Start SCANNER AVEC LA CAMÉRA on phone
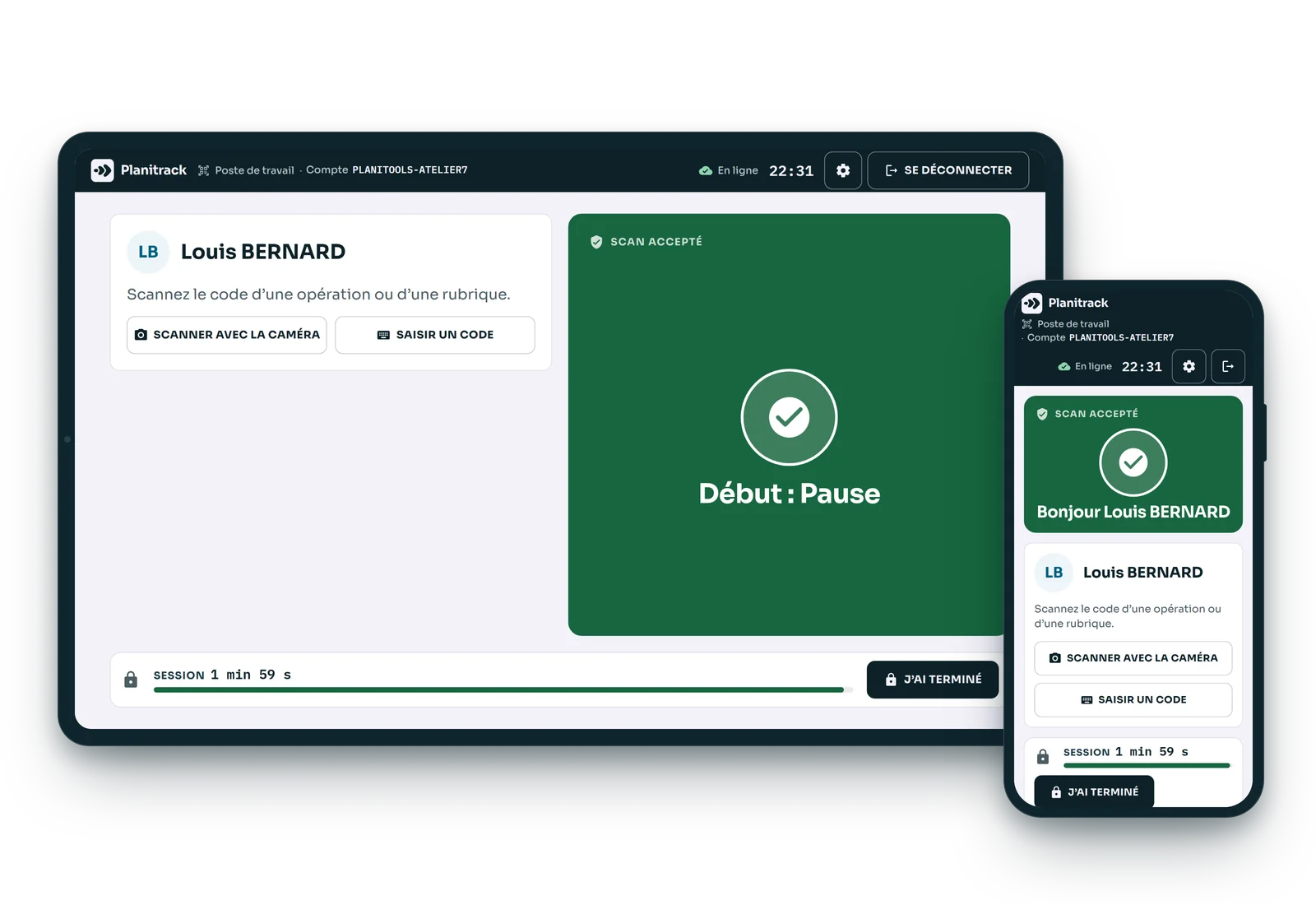The image size is (1316, 905). [1133, 658]
